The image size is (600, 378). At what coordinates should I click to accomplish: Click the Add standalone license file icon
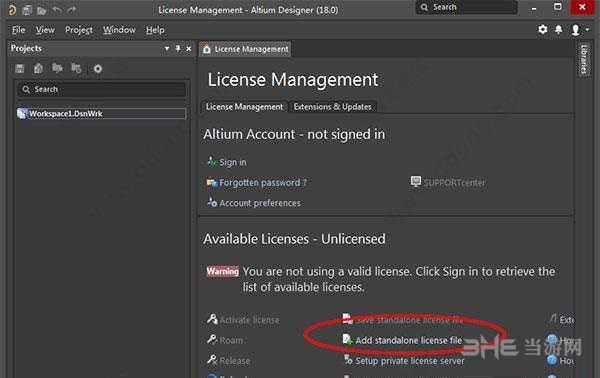pos(348,339)
